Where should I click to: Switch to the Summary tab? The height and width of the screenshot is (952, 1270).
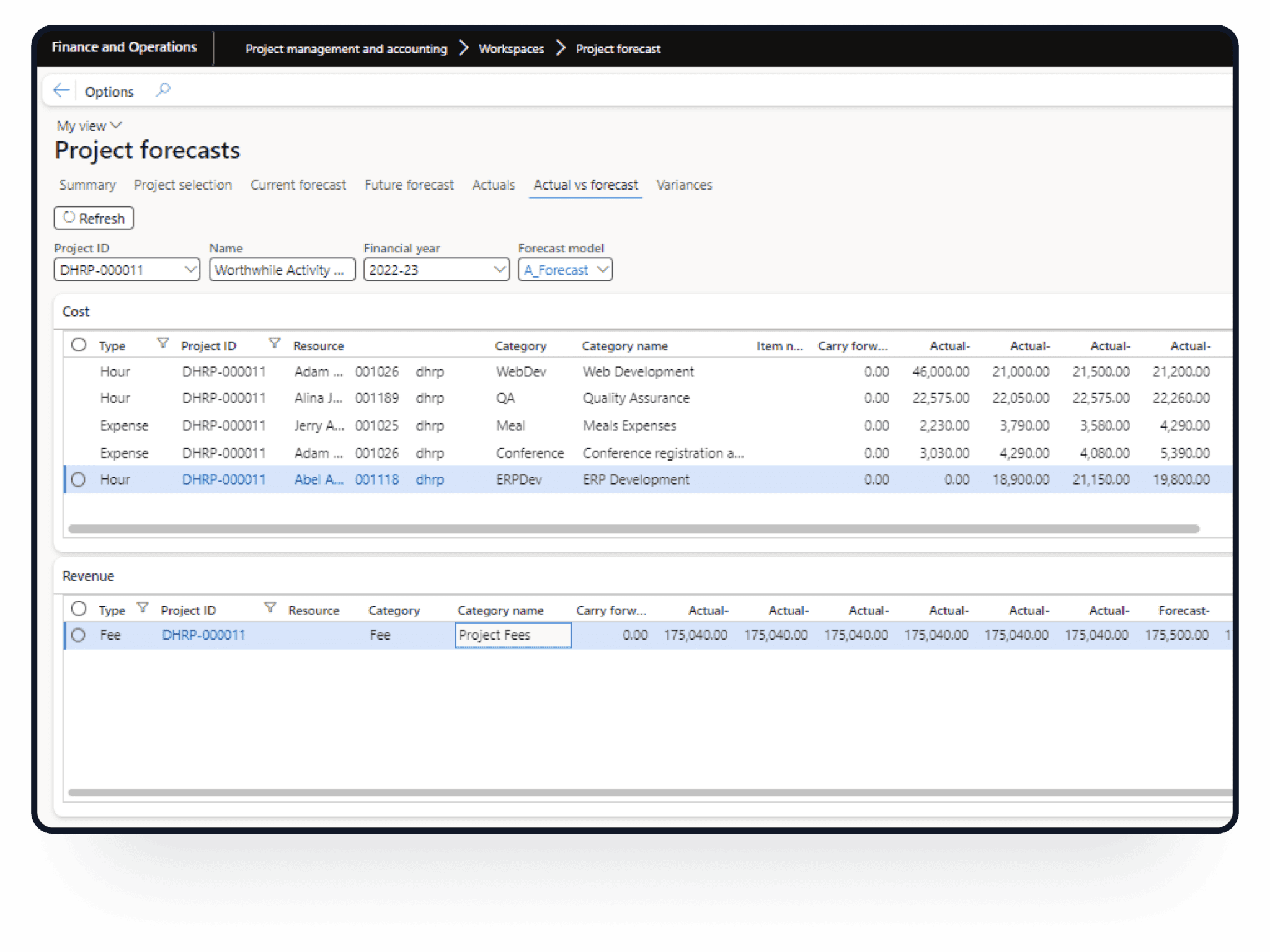pyautogui.click(x=87, y=185)
